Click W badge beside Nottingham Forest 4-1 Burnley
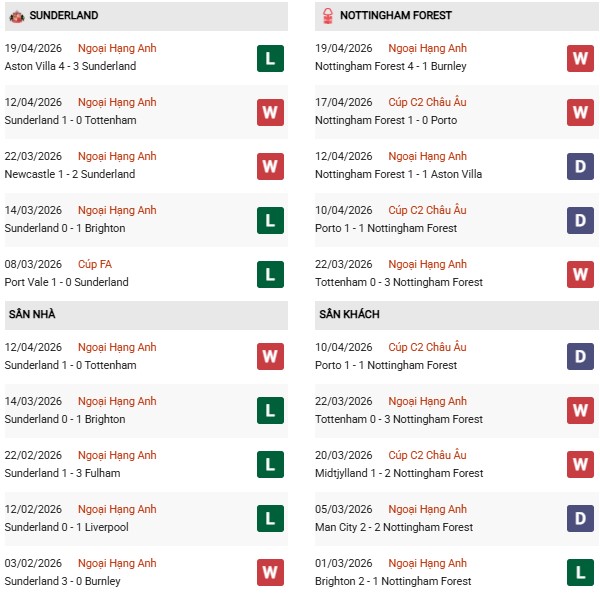Viewport: 600px width, 594px height. point(581,58)
